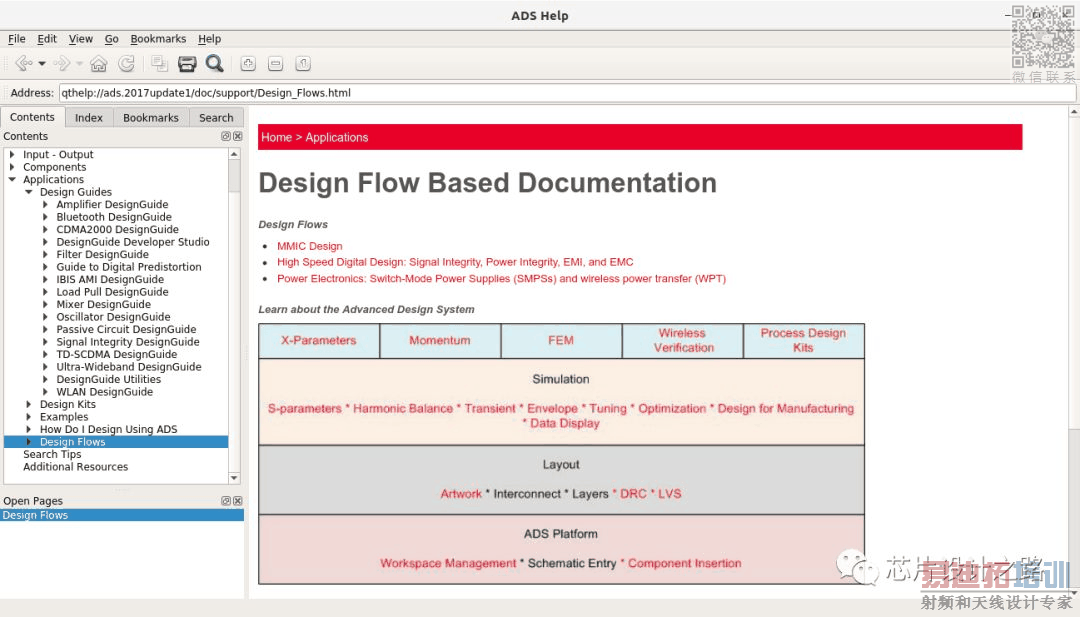1080x617 pixels.
Task: Select How Do I Design Using ADS
Action: tap(109, 429)
